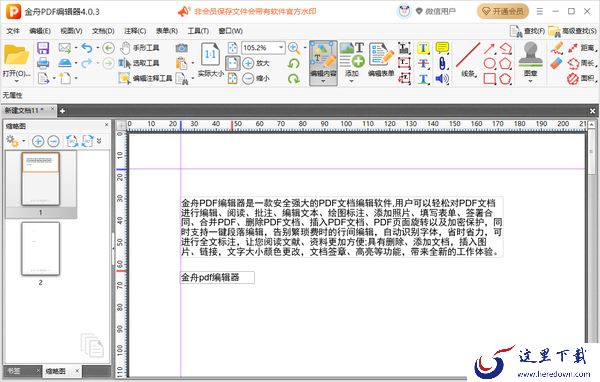Click the Eraser tool icon

pyautogui.click(x=557, y=64)
